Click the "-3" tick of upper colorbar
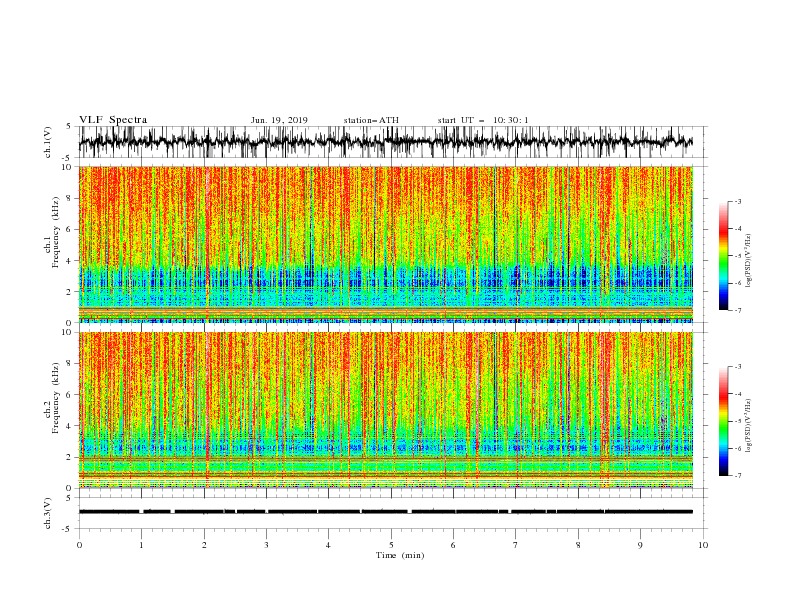The height and width of the screenshot is (612, 792). [737, 201]
